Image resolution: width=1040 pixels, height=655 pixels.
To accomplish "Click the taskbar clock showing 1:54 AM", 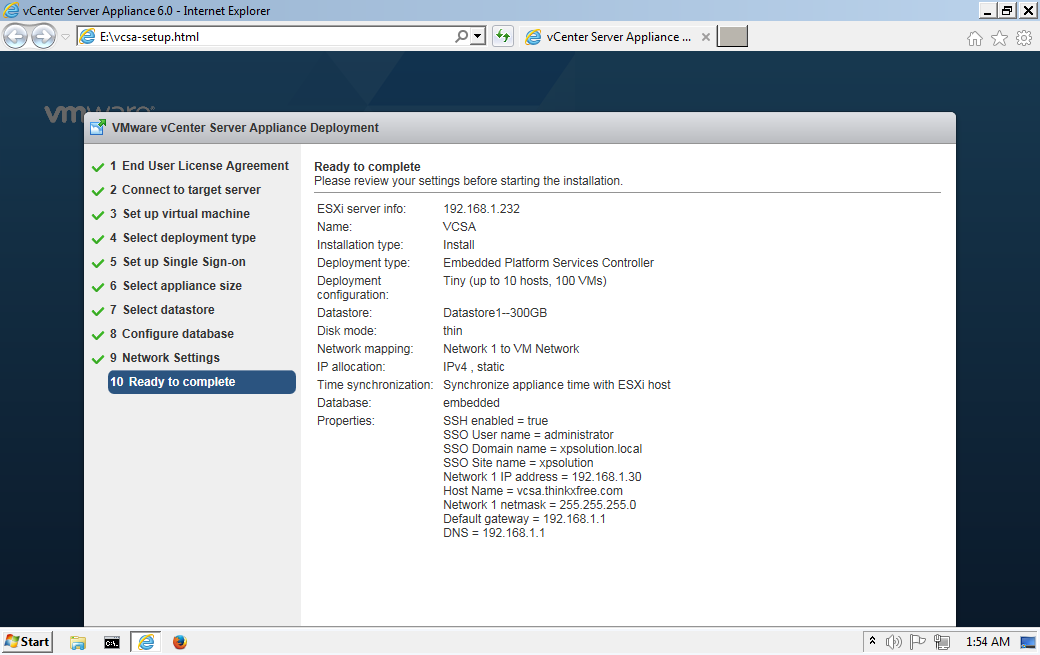I will tap(988, 642).
